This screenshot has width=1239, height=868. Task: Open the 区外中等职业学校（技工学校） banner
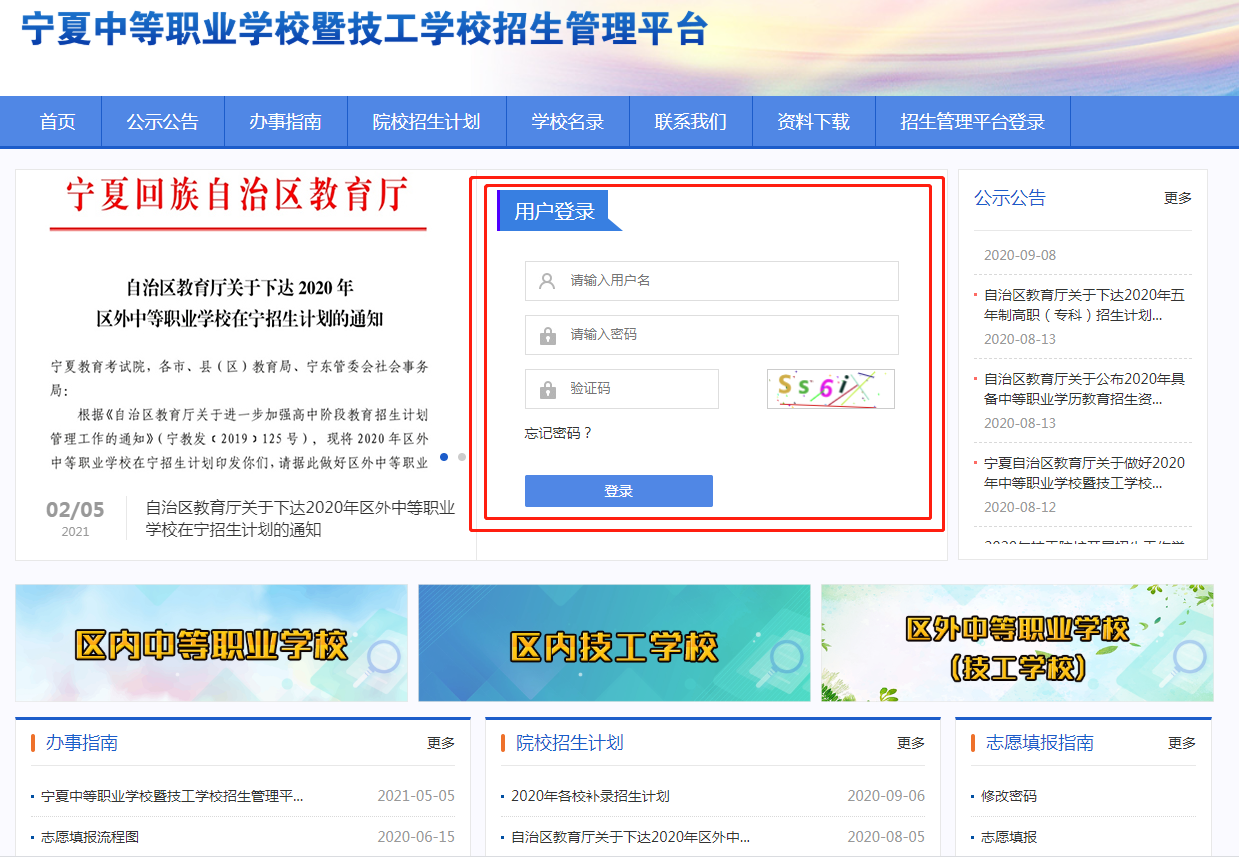point(1017,643)
